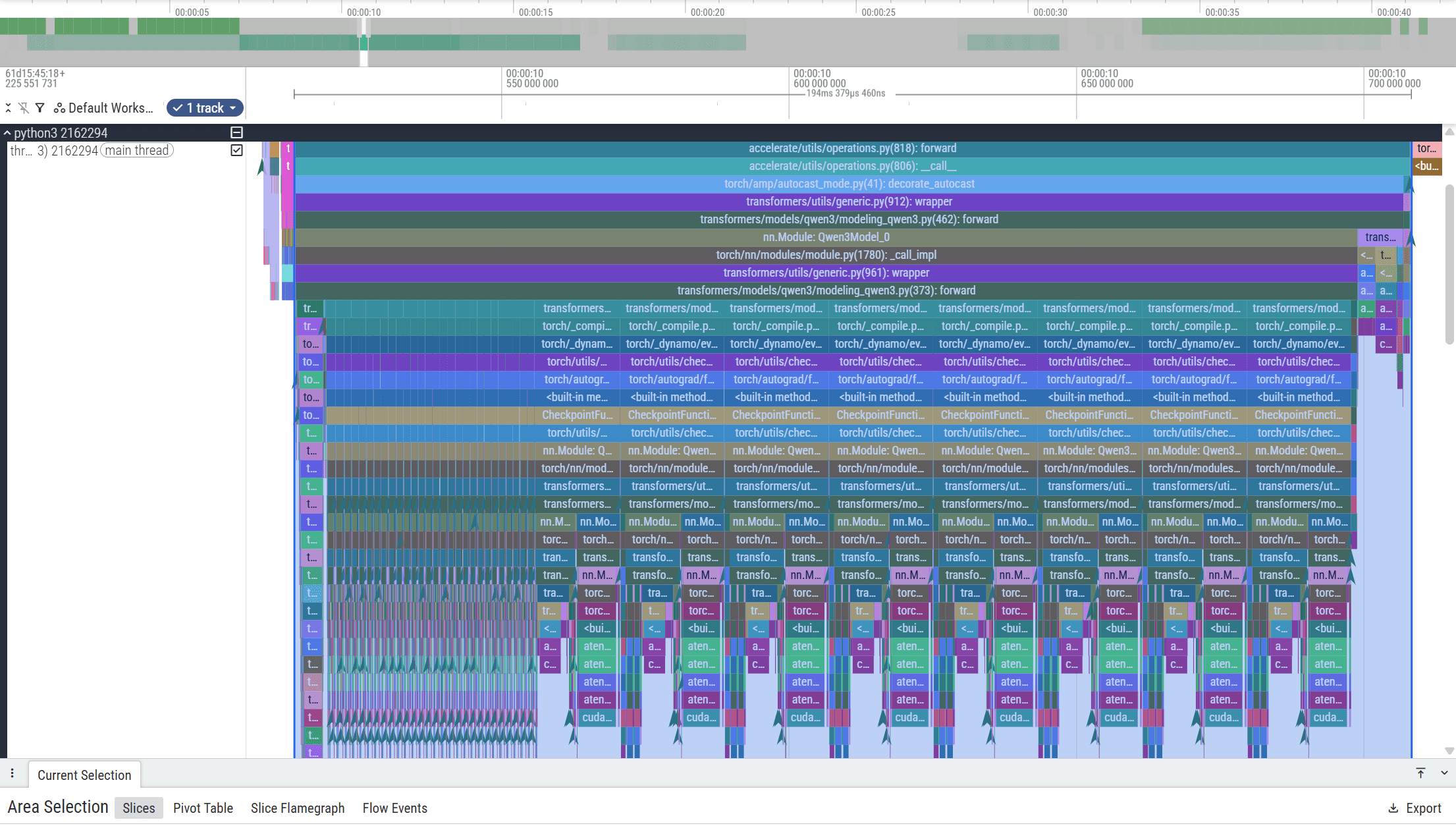Collapse the bottom drawer with chevron
This screenshot has height=826, width=1456.
point(1444,773)
